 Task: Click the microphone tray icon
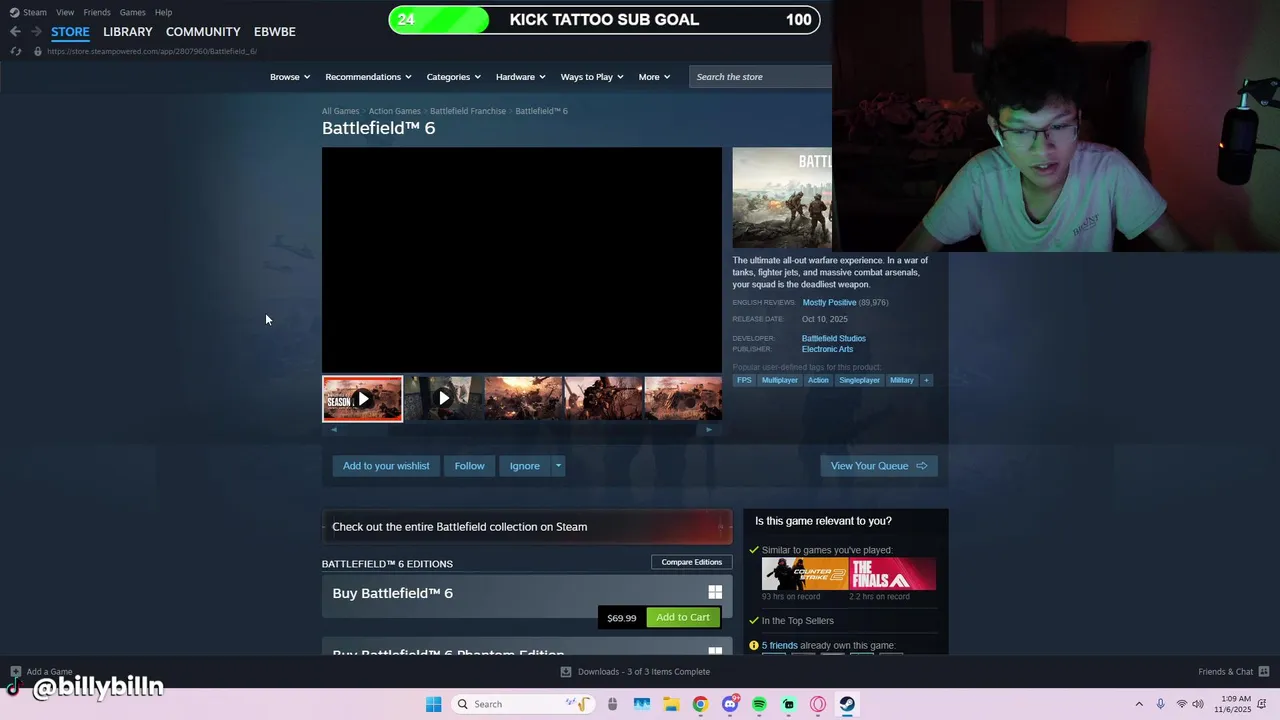pyautogui.click(x=1160, y=704)
